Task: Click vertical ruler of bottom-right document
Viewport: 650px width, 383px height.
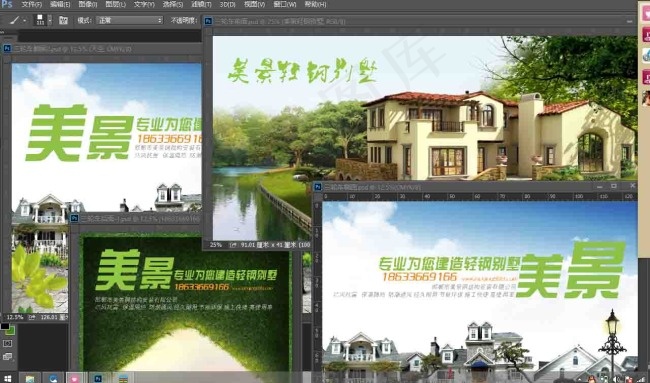Action: (317, 286)
